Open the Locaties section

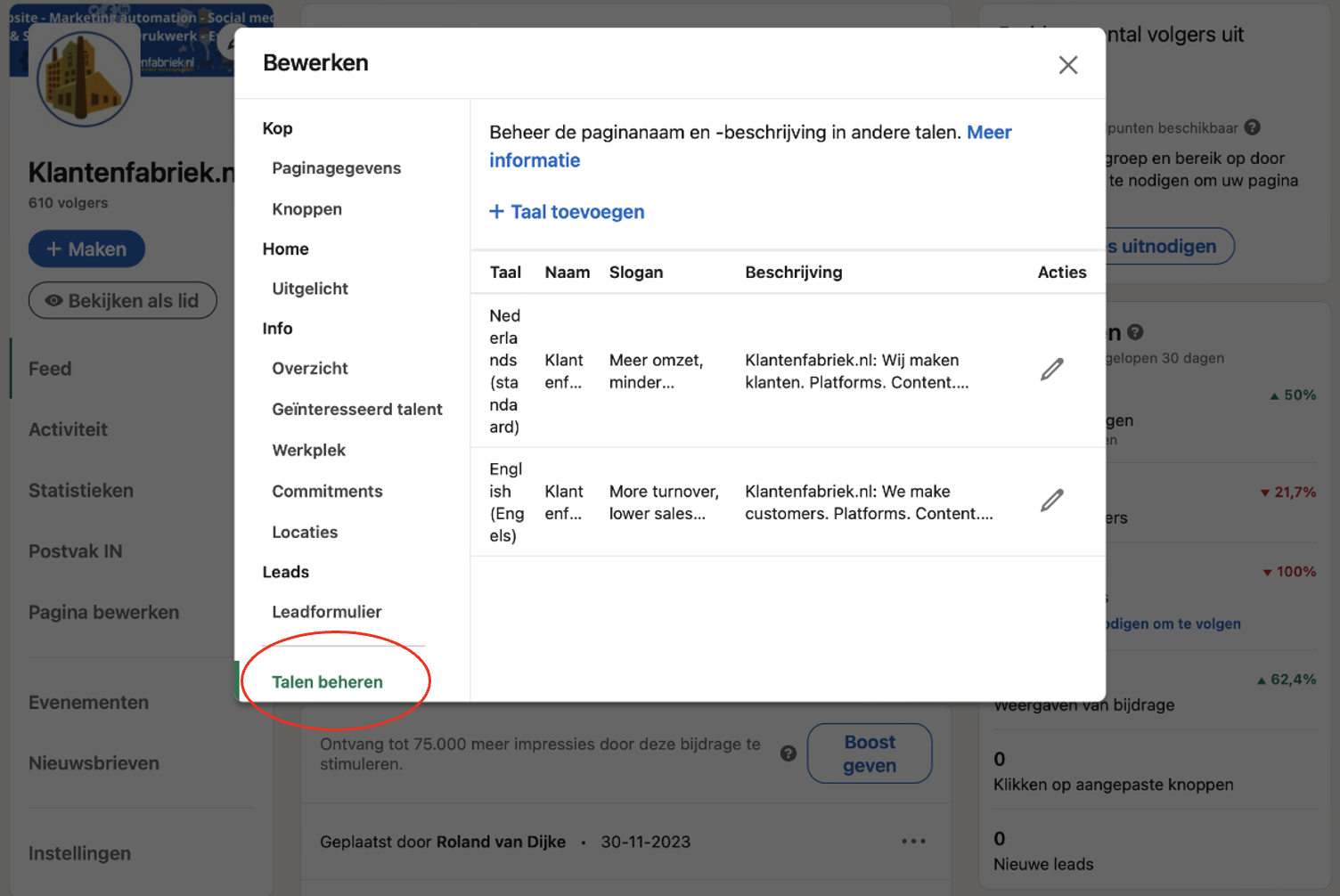pyautogui.click(x=305, y=533)
